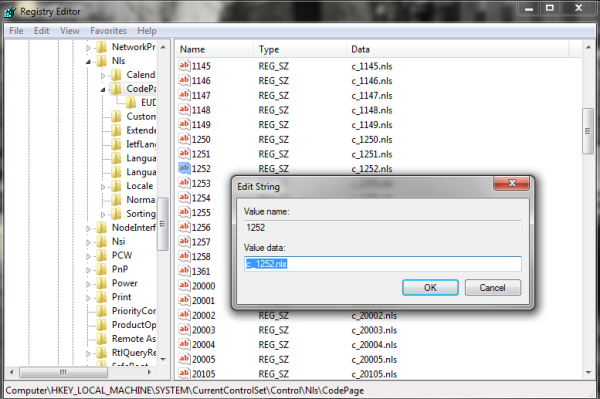Image resolution: width=600 pixels, height=399 pixels.
Task: Select the Locale key in tree
Action: (x=140, y=186)
